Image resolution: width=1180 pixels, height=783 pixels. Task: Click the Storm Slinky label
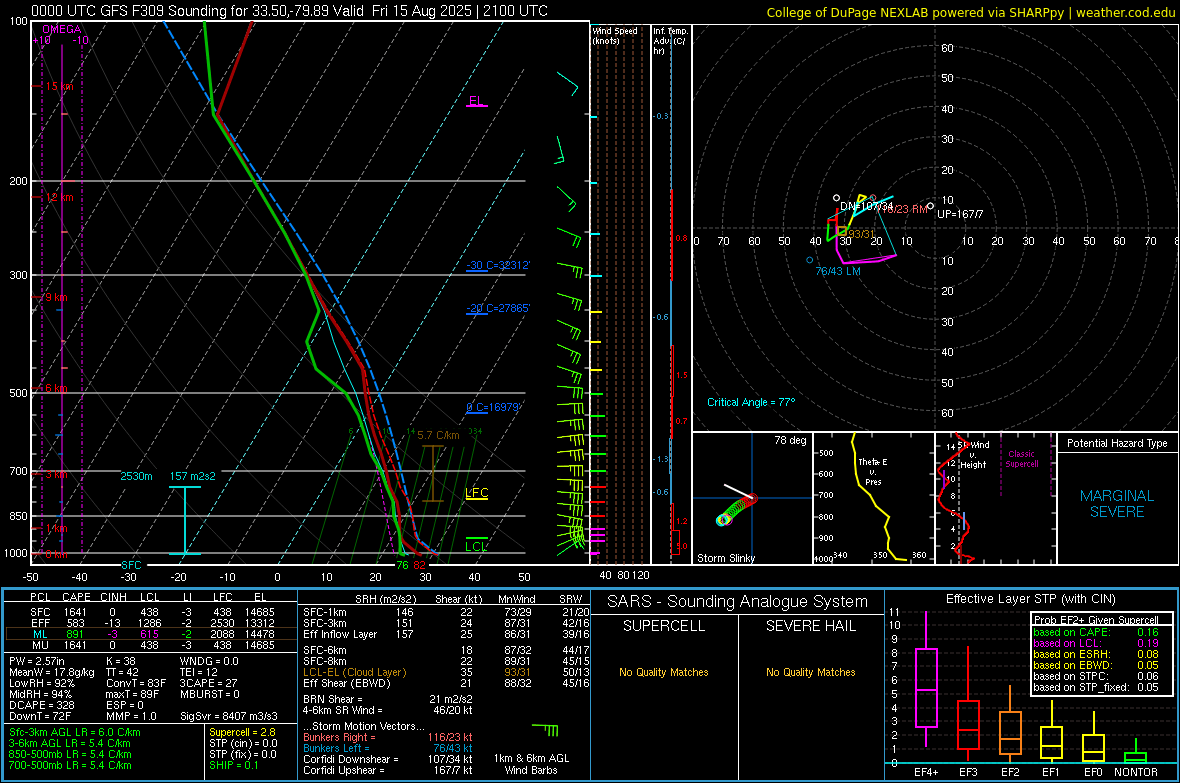coord(725,559)
